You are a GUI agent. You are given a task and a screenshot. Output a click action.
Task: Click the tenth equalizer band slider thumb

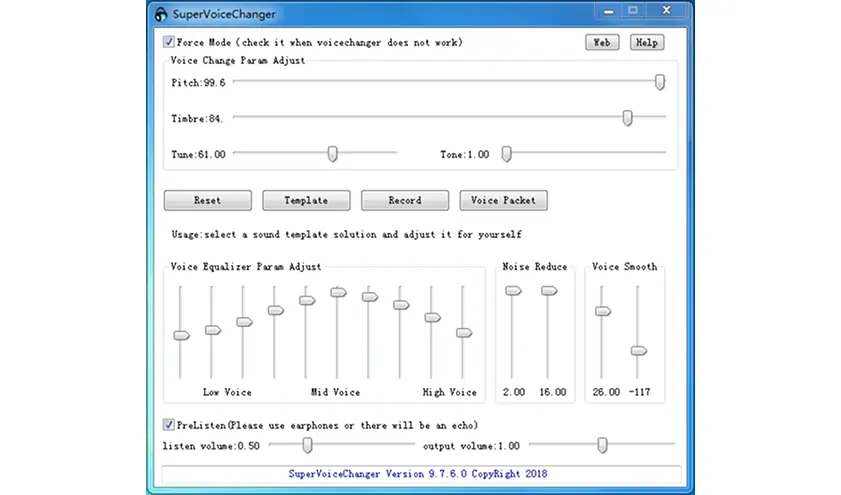pyautogui.click(x=464, y=333)
